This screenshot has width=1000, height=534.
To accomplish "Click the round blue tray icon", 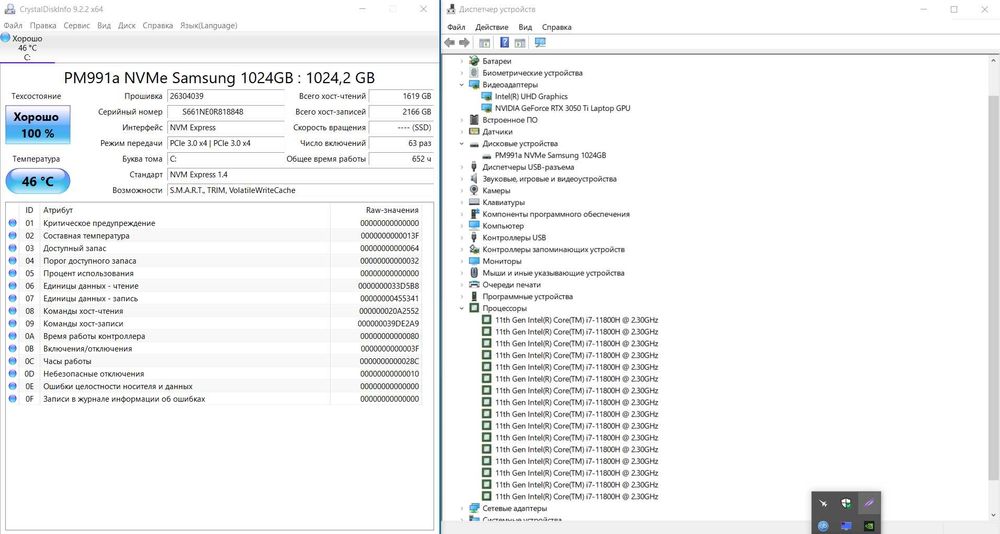I will pos(823,526).
